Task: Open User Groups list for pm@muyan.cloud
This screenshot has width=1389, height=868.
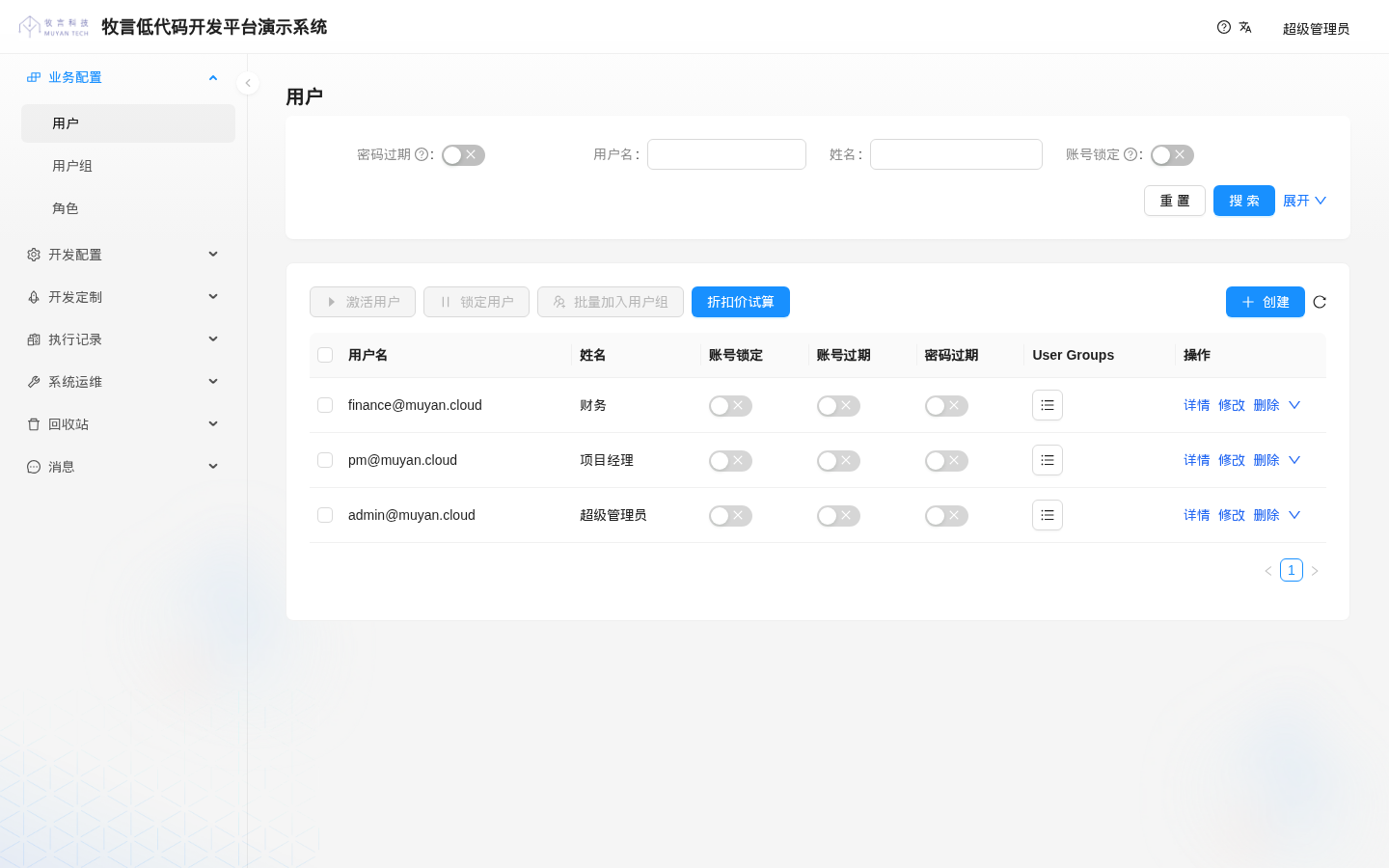Action: (x=1048, y=460)
